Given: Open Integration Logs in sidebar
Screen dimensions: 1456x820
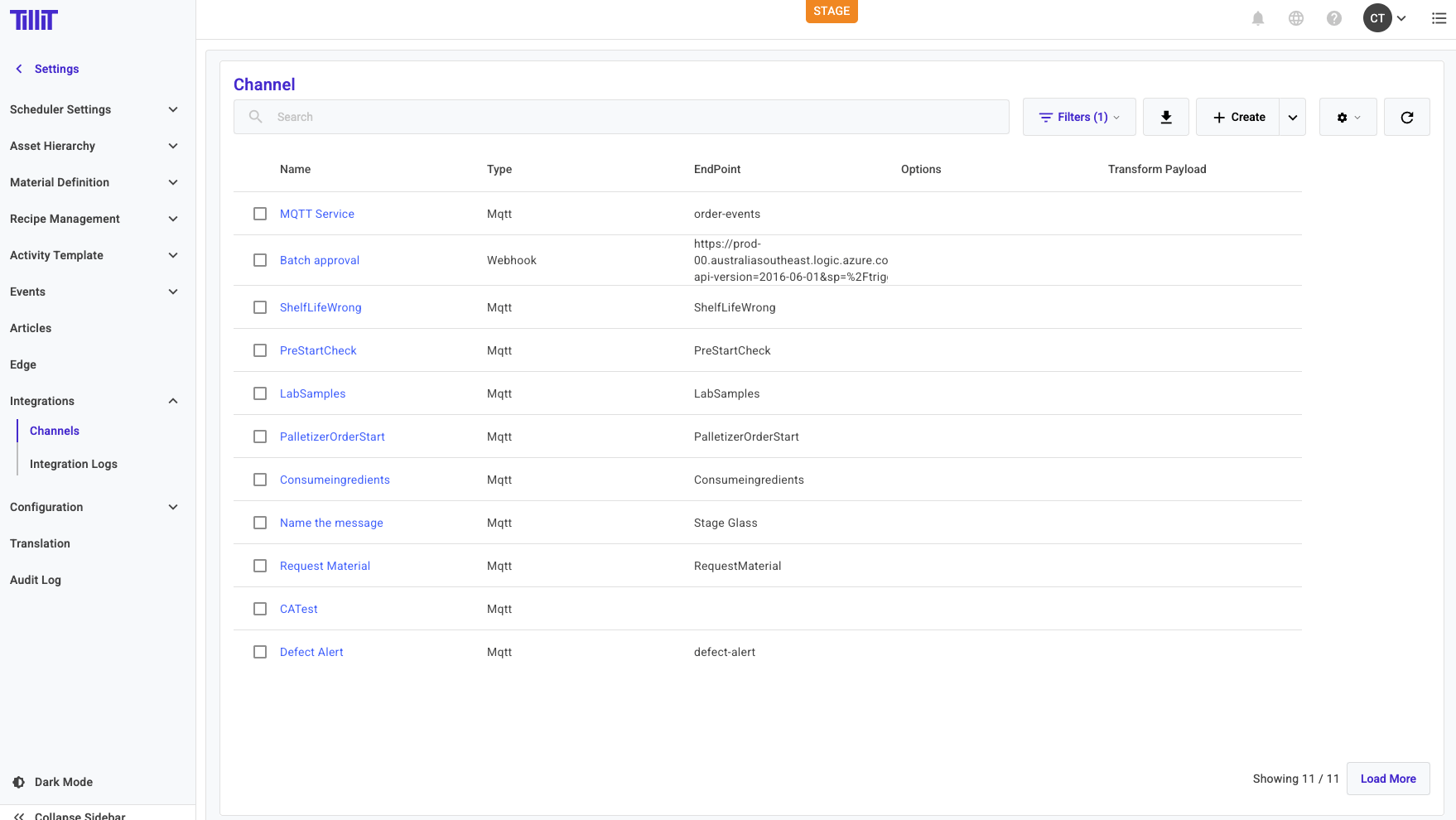Looking at the screenshot, I should click(74, 464).
